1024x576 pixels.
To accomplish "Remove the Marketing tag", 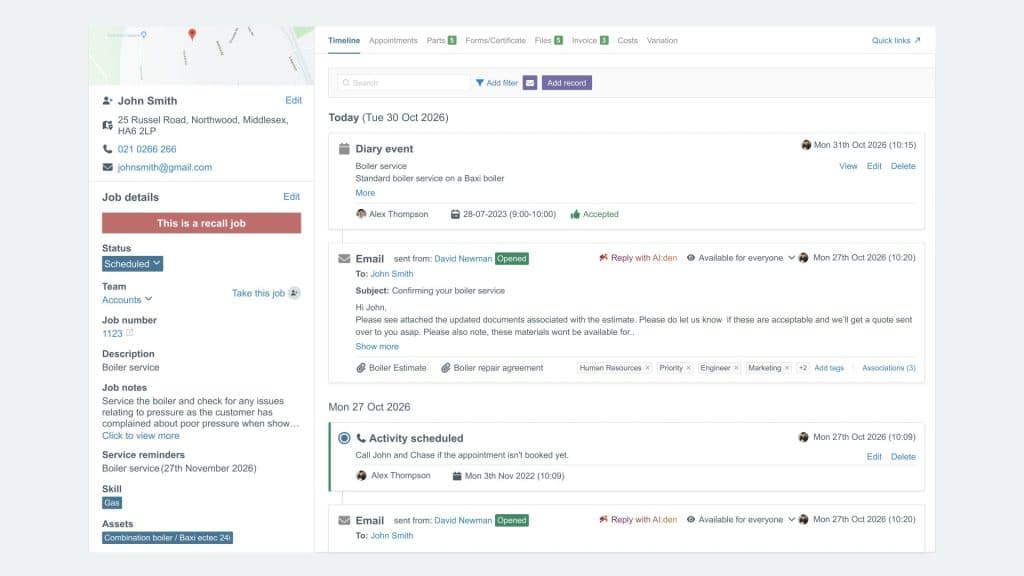I will coord(787,368).
